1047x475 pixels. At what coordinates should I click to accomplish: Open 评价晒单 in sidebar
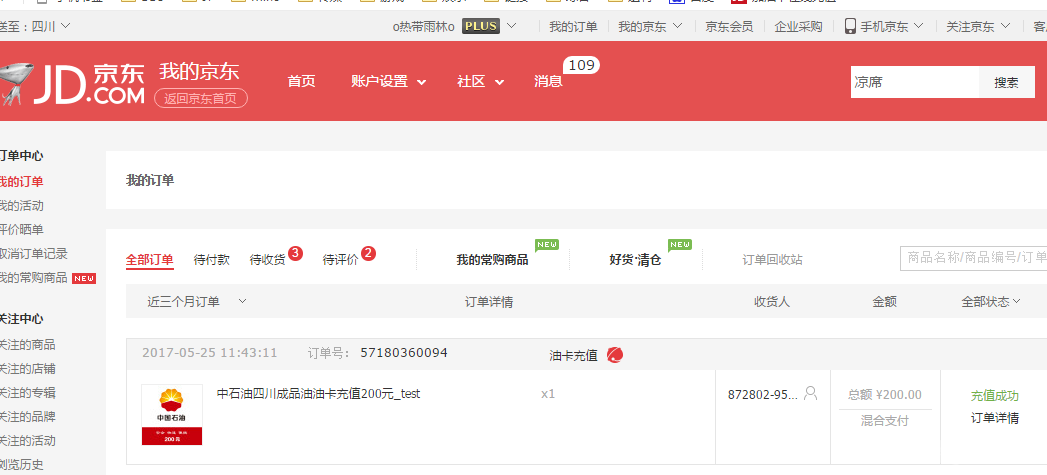tap(21, 229)
